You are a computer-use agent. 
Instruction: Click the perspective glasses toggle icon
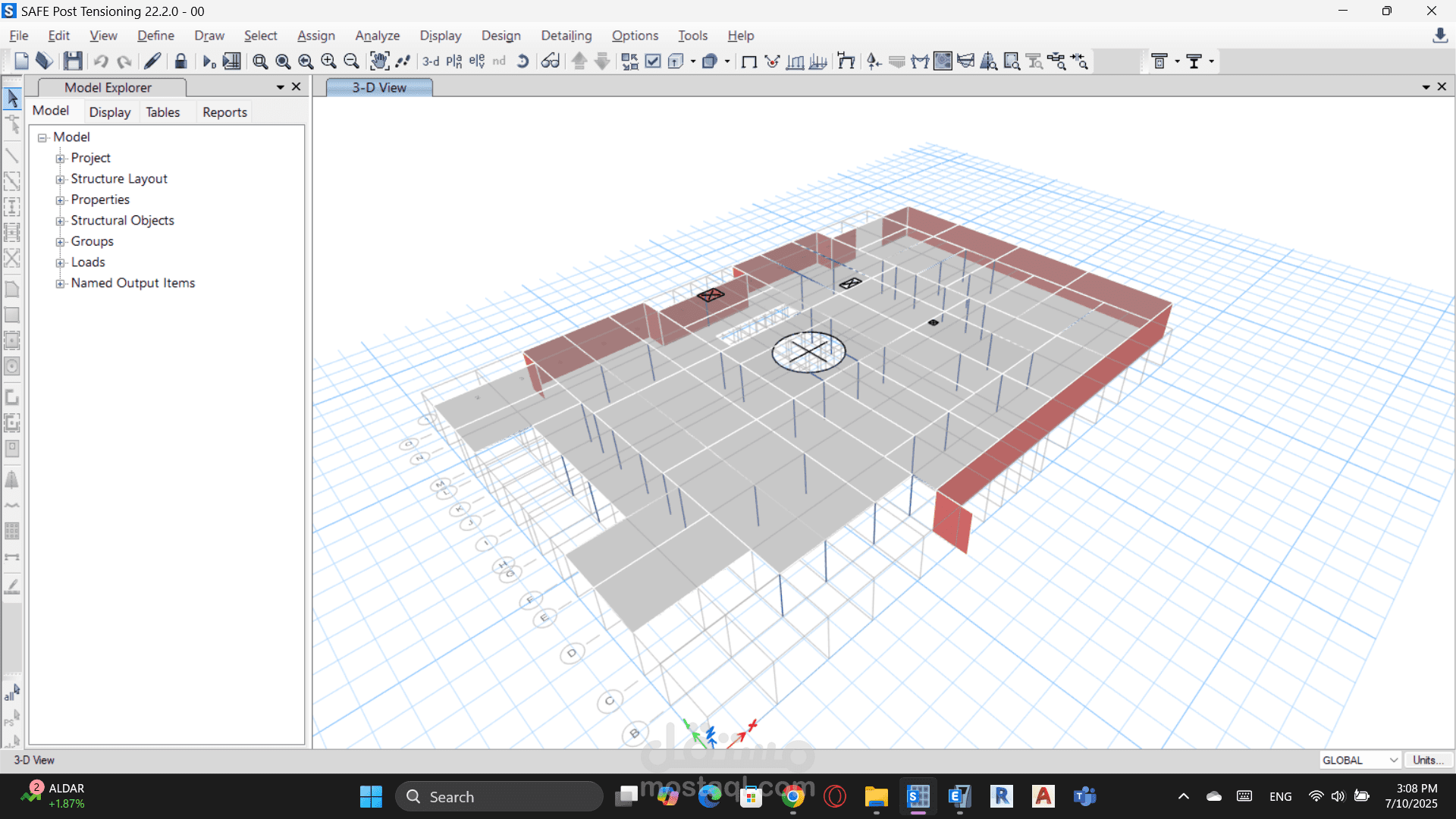pos(551,61)
